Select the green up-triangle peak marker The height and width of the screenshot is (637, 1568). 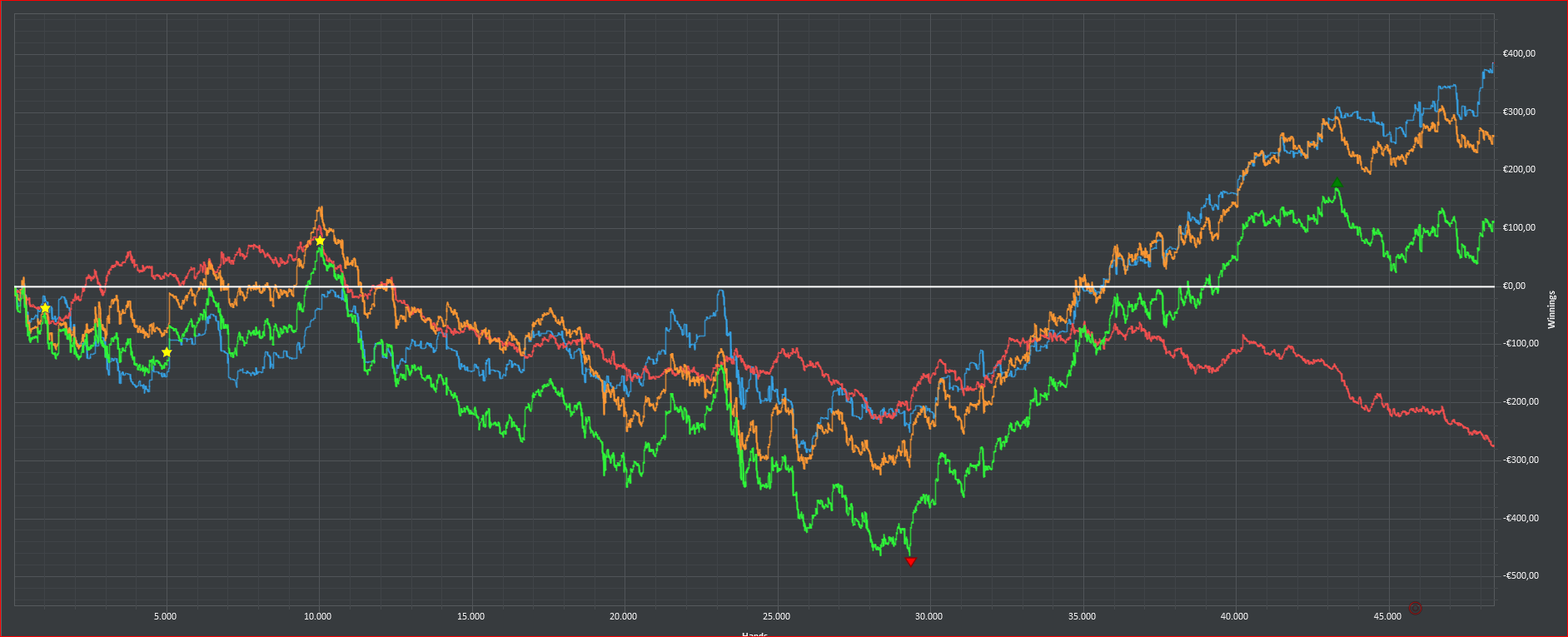(x=1337, y=183)
